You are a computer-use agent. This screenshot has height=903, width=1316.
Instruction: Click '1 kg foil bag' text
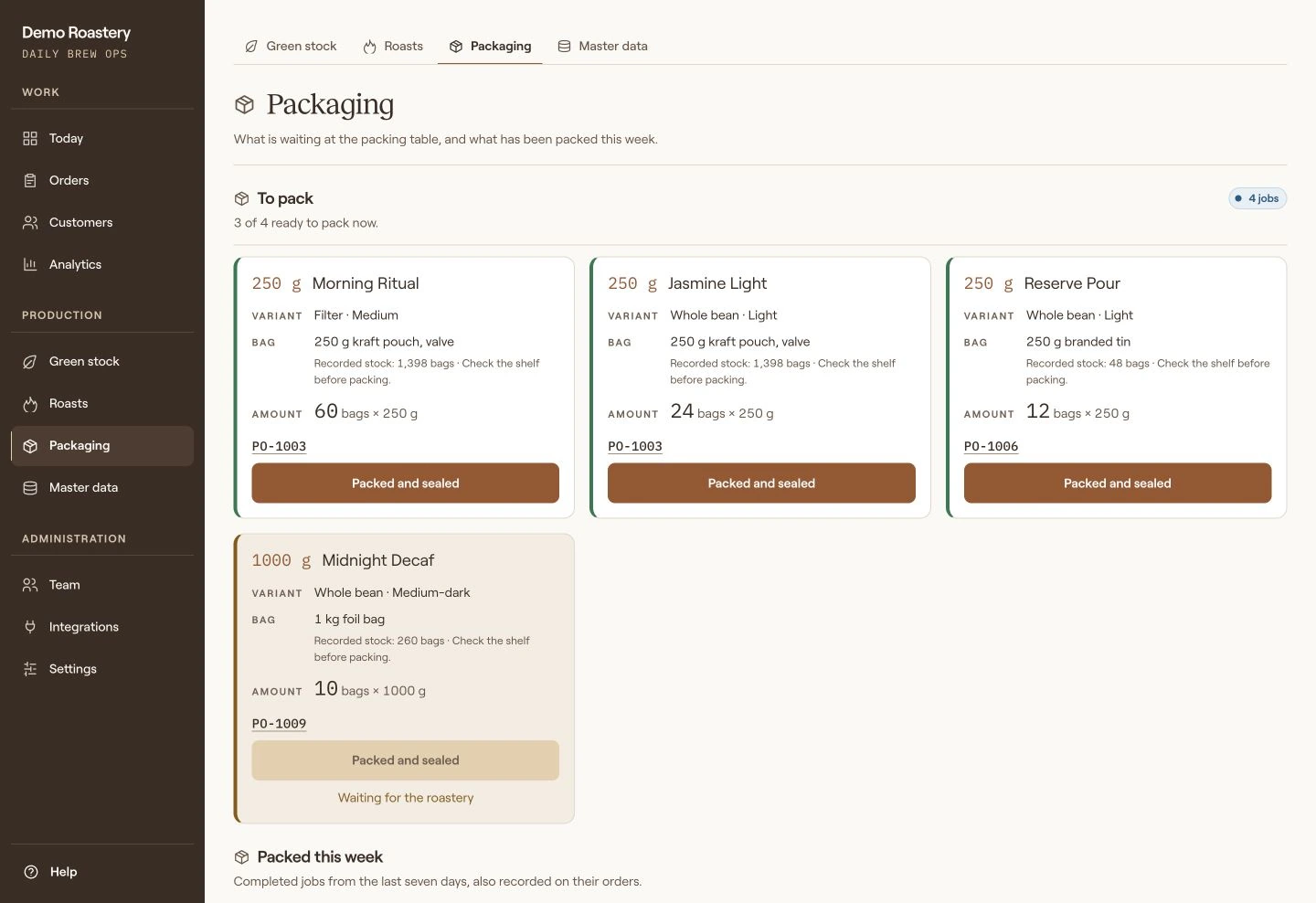[x=349, y=619]
